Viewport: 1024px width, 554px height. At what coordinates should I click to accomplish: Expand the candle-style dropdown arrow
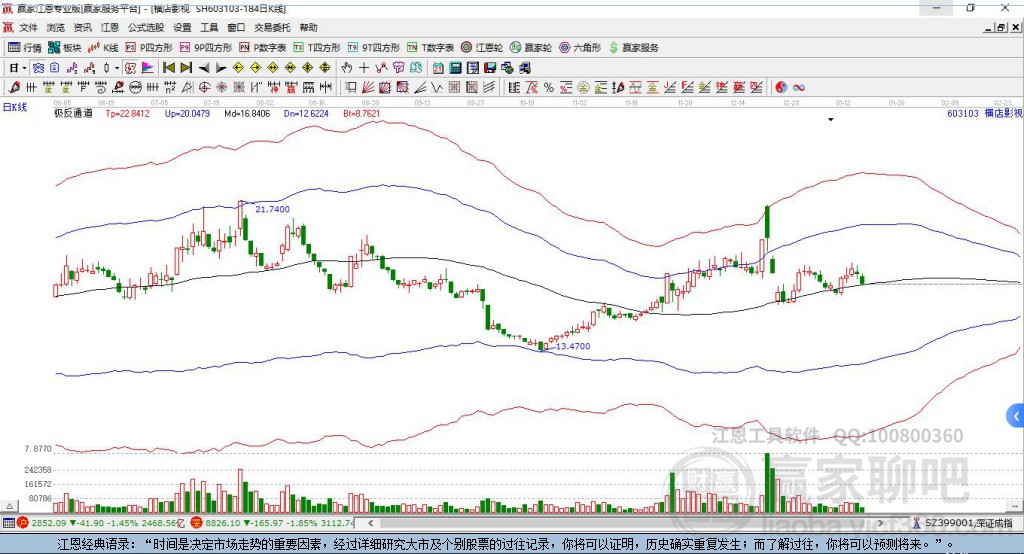click(117, 68)
